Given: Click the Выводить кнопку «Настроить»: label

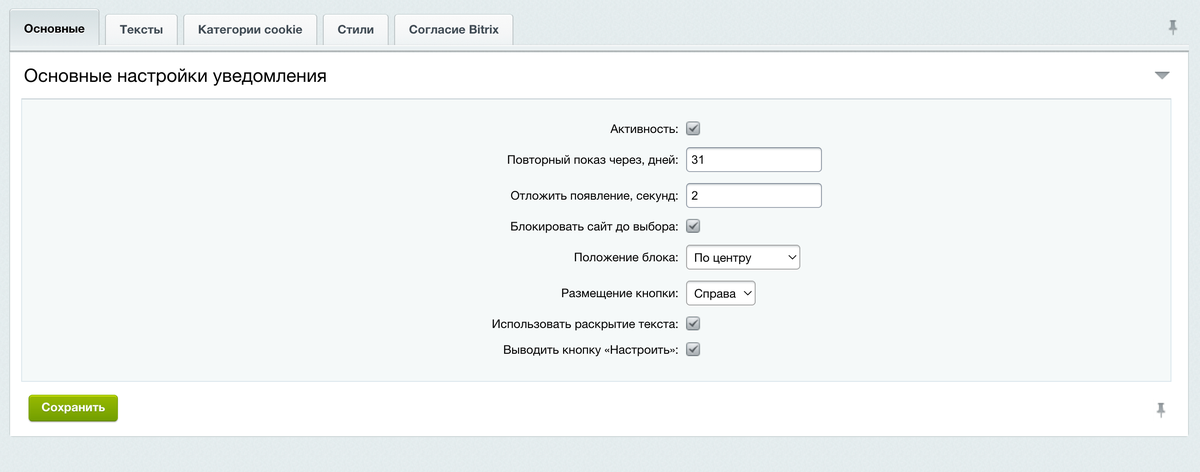Looking at the screenshot, I should pyautogui.click(x=591, y=350).
